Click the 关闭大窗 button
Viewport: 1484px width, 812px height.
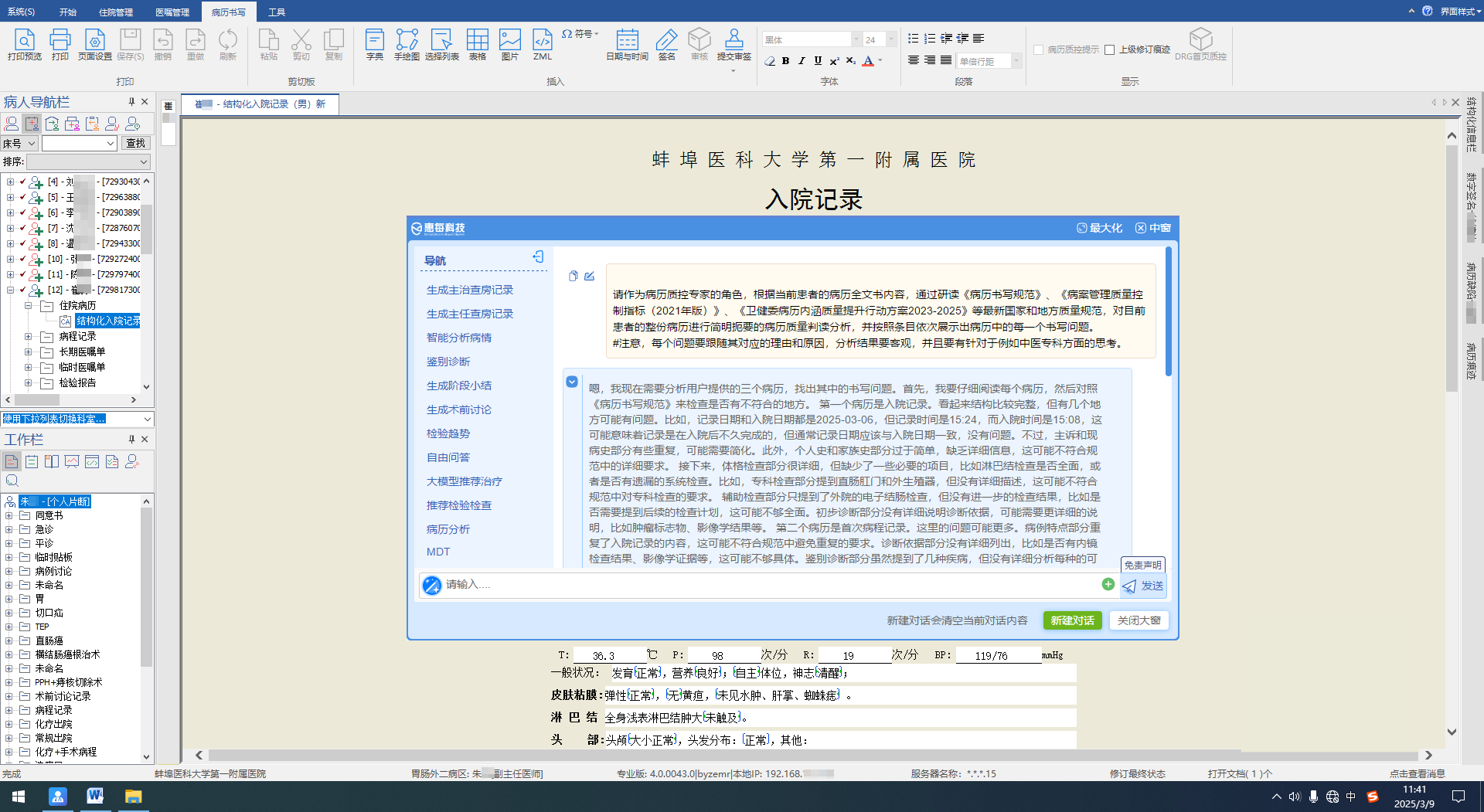point(1139,620)
